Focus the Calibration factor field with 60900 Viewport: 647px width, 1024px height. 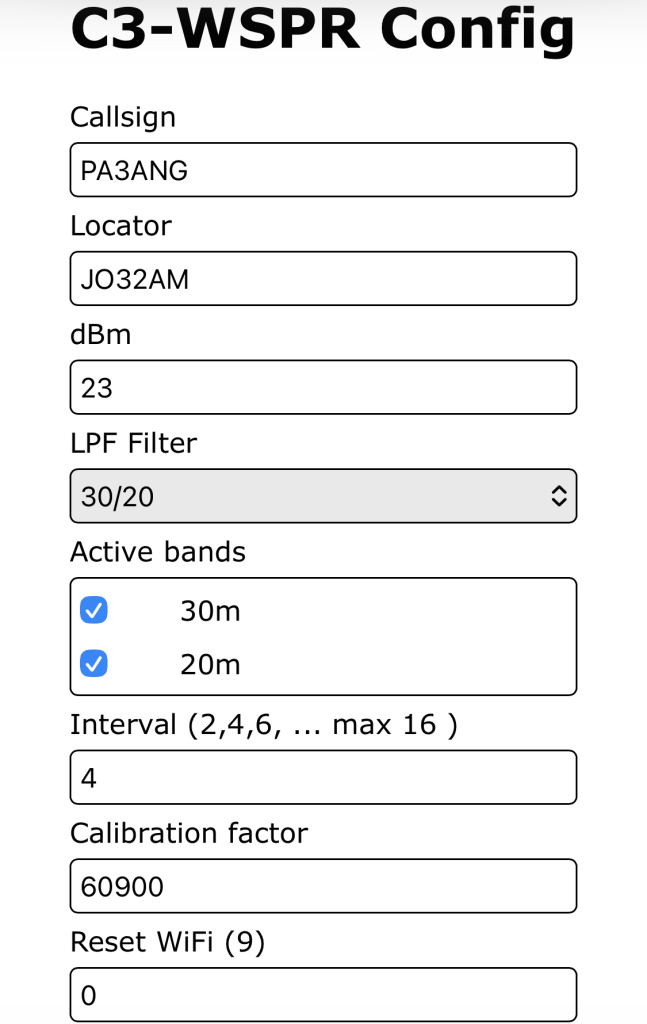323,886
